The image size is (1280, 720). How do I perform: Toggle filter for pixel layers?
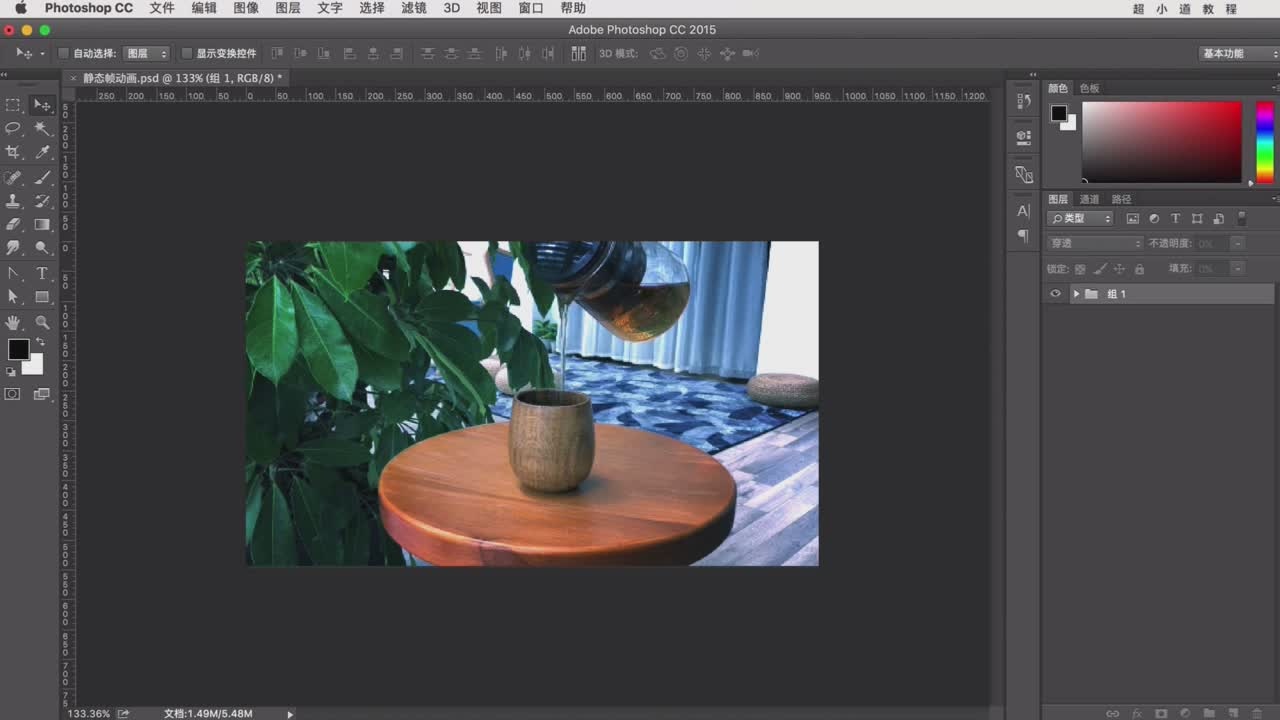pyautogui.click(x=1133, y=218)
